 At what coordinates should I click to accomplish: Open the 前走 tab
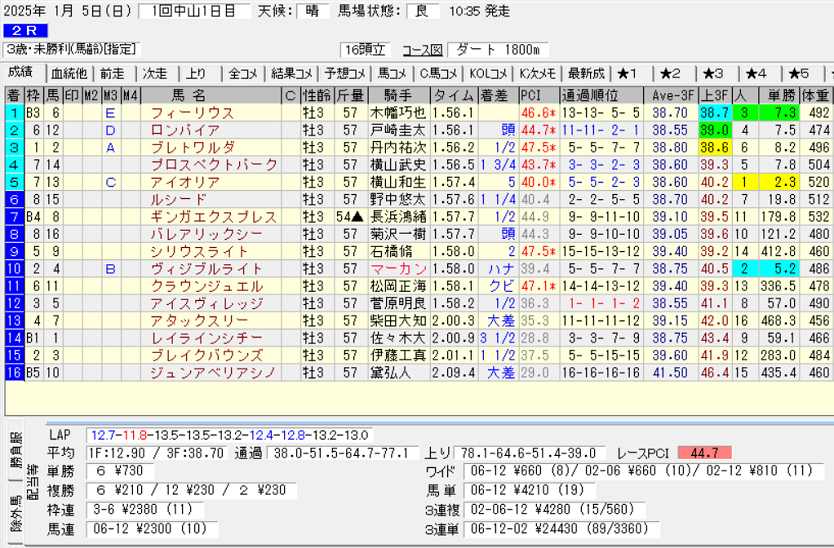(113, 73)
